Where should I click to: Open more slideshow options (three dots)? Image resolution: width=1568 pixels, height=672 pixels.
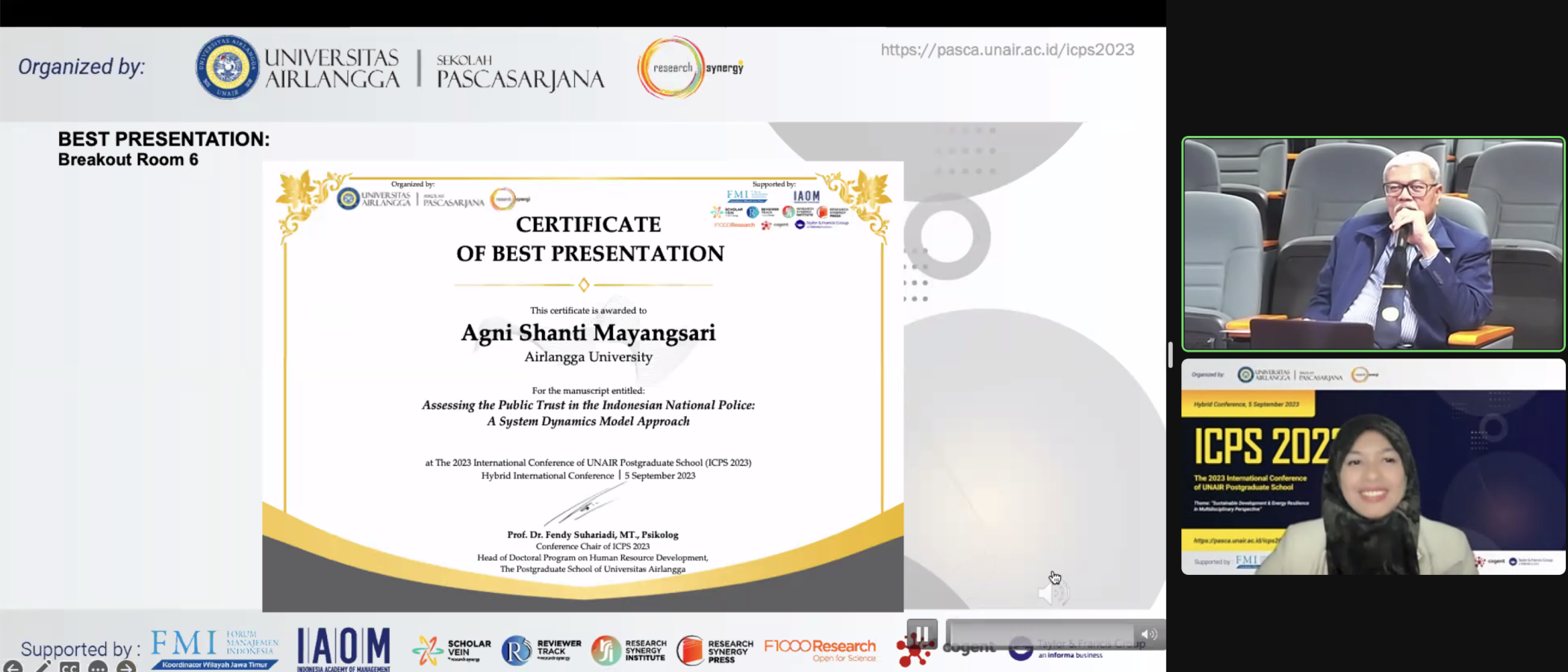coord(98,667)
